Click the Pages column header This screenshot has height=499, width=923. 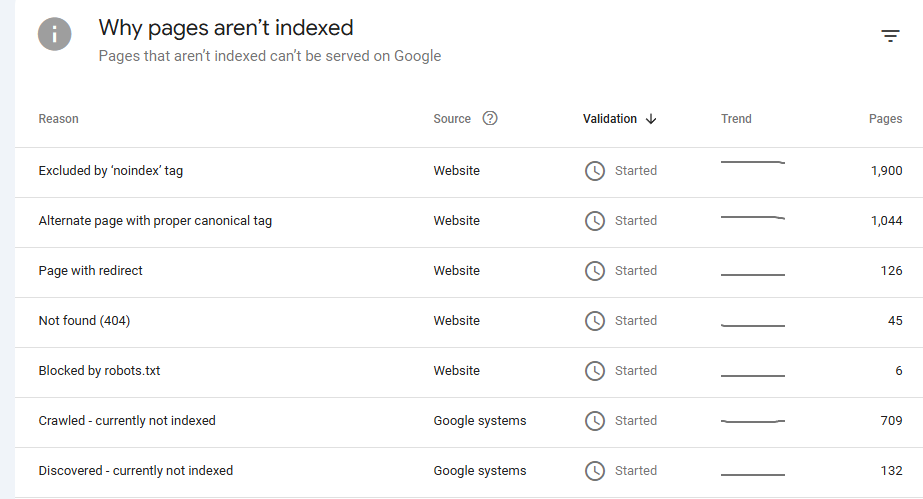(885, 119)
